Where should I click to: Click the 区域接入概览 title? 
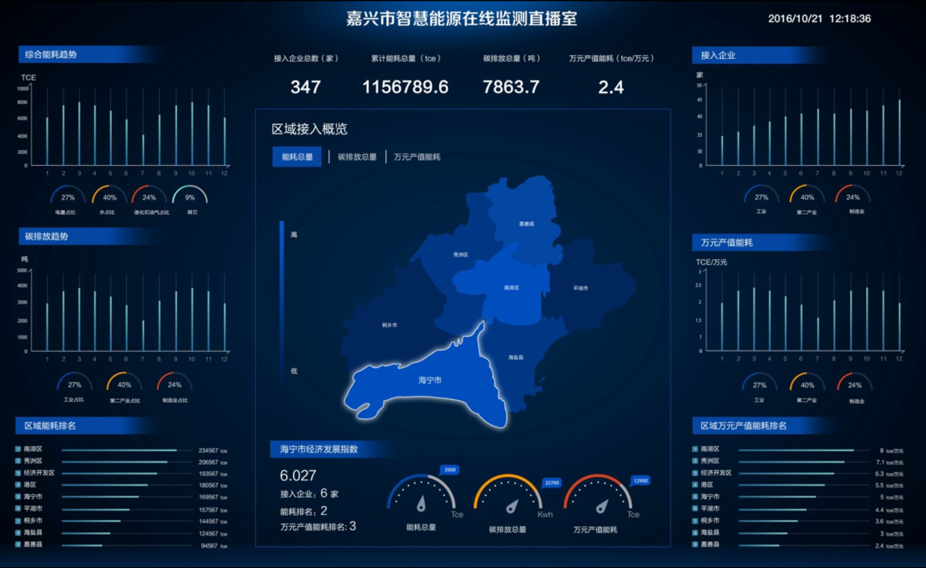point(309,129)
